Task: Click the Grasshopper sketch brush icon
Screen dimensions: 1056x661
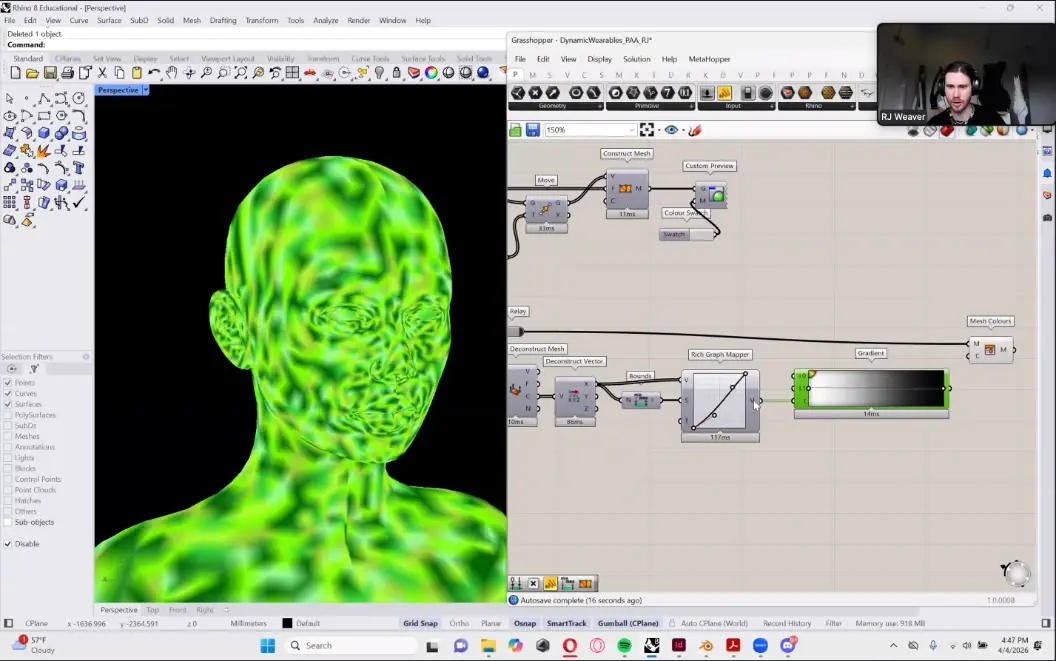Action: coord(695,130)
